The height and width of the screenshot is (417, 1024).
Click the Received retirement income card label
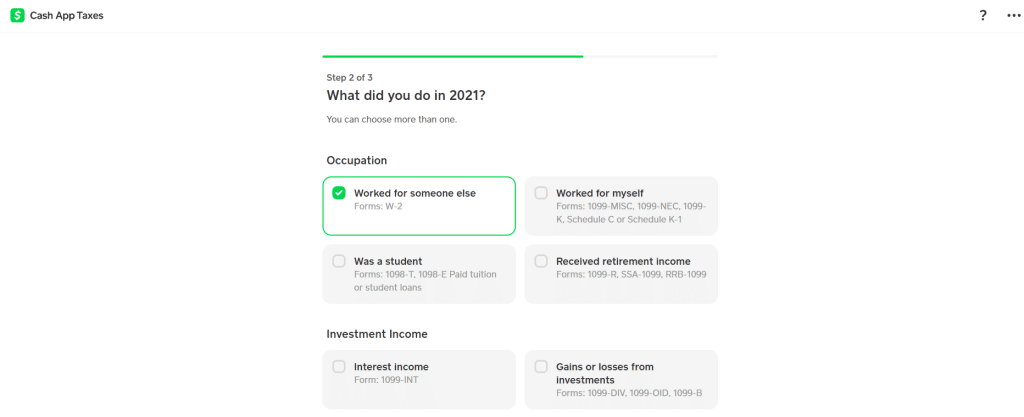[x=623, y=261]
